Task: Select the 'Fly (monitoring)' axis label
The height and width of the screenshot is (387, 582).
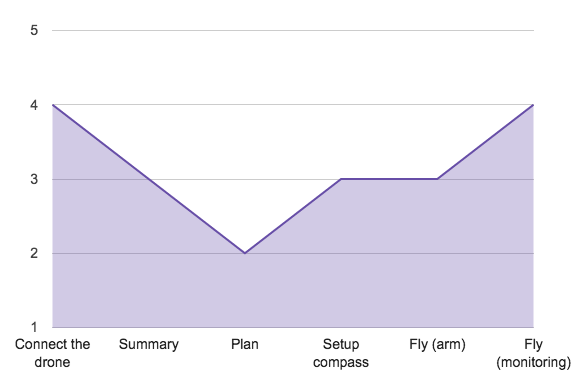Action: [x=533, y=354]
